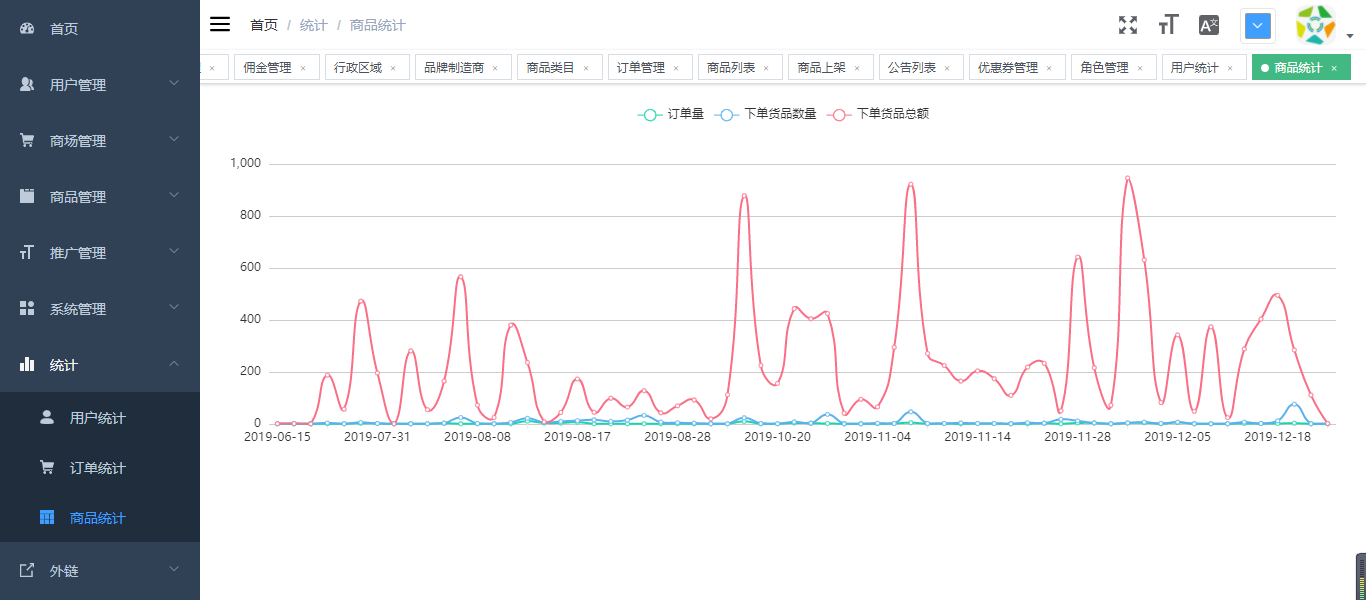This screenshot has height=600, width=1366.
Task: Expand 系统管理 submenu chevron
Action: [174, 307]
